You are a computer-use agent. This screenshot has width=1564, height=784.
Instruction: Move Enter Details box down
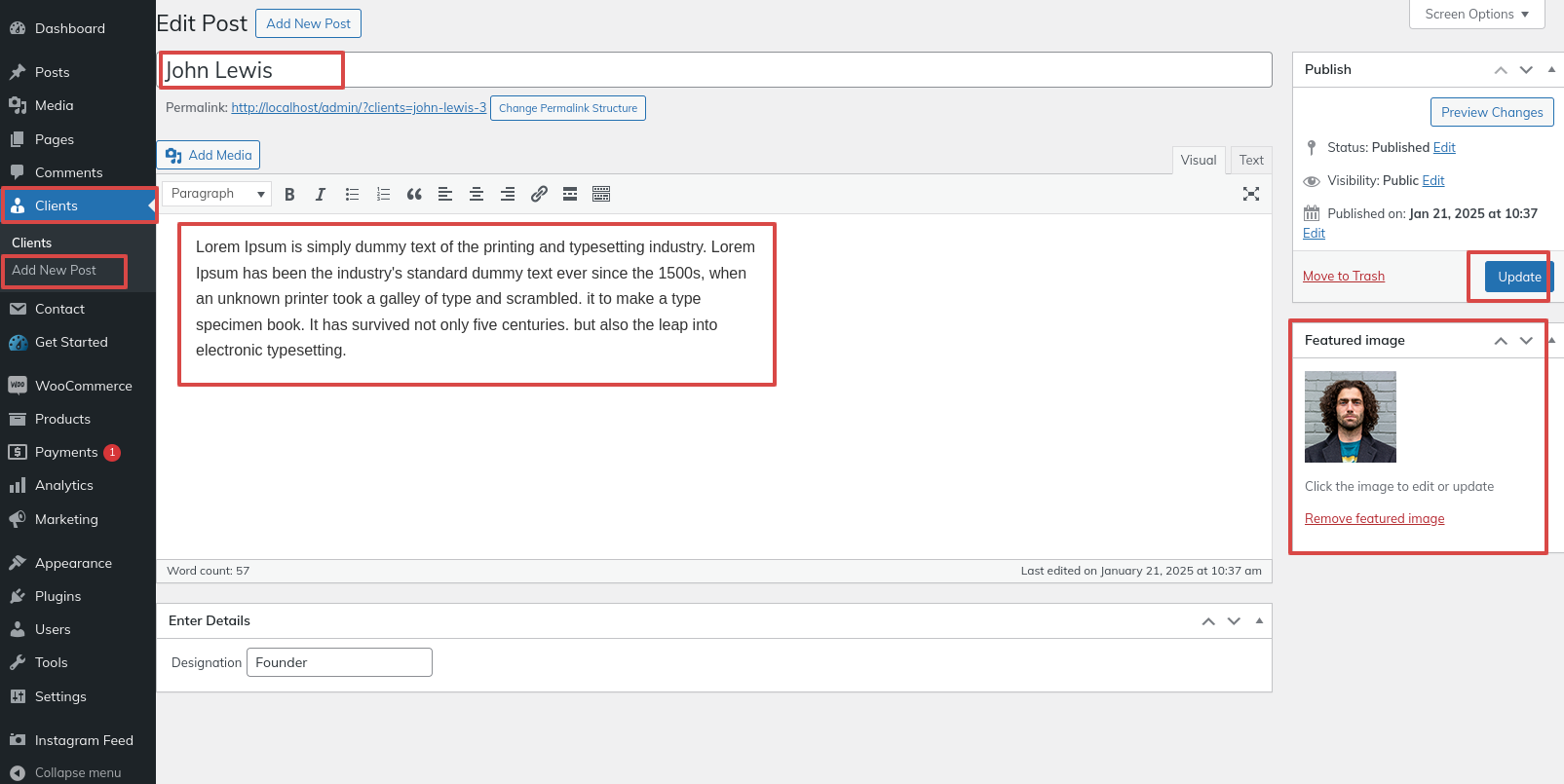point(1234,621)
